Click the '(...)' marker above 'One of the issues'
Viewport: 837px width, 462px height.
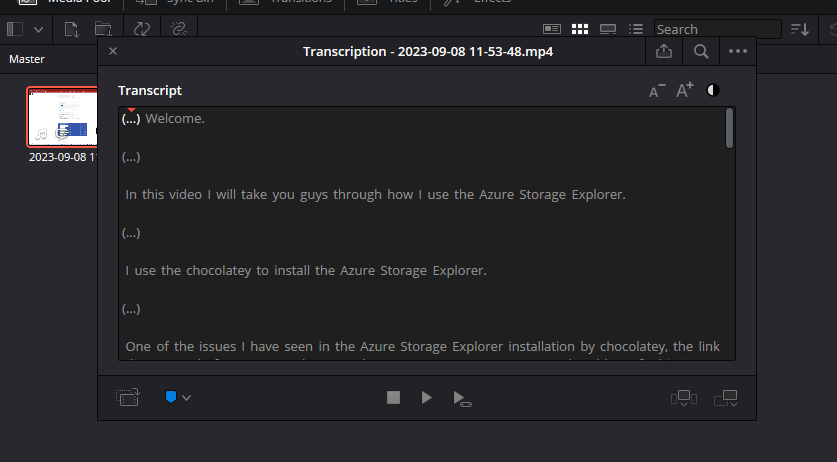point(131,309)
